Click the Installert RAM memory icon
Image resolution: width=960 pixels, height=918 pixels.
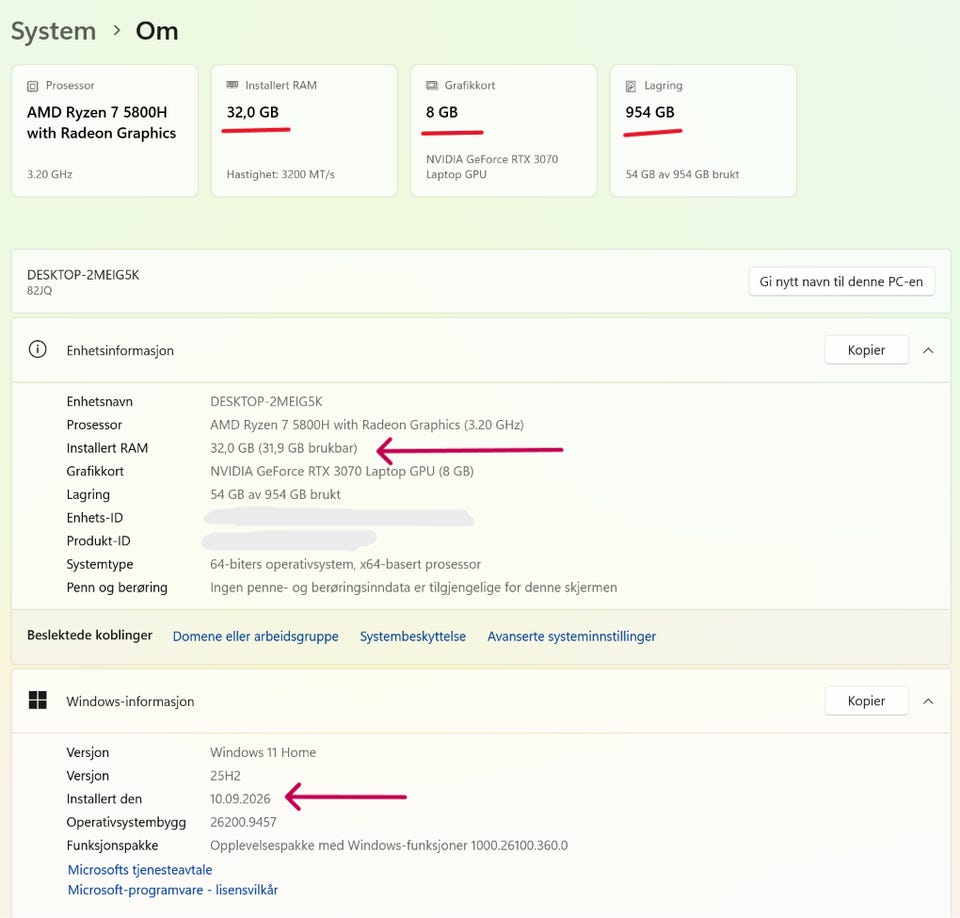(232, 85)
